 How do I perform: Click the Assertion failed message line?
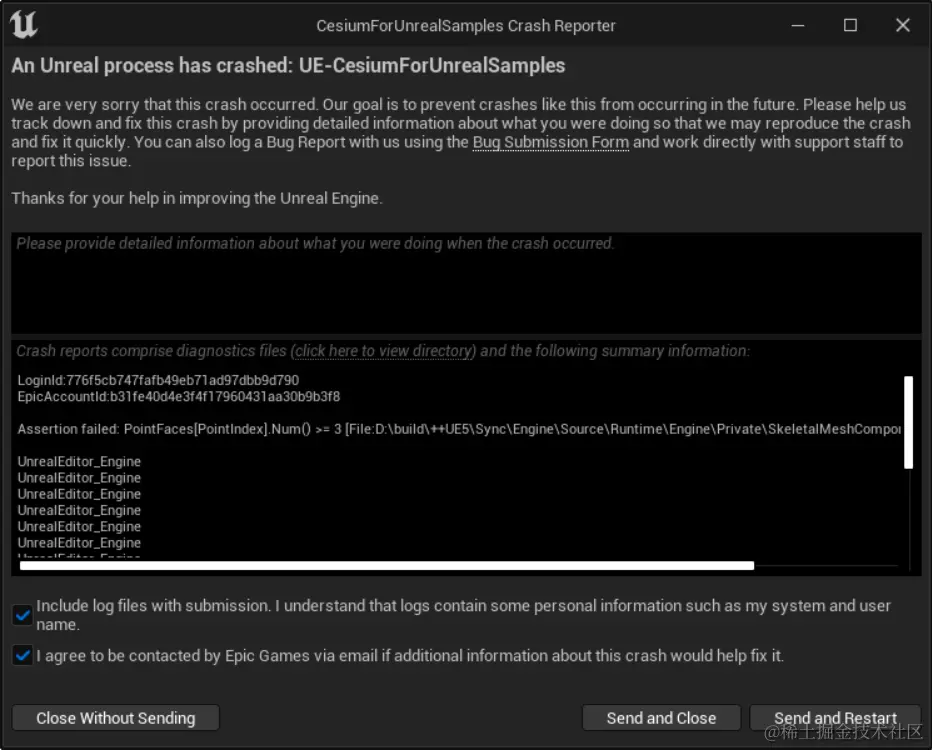[459, 429]
